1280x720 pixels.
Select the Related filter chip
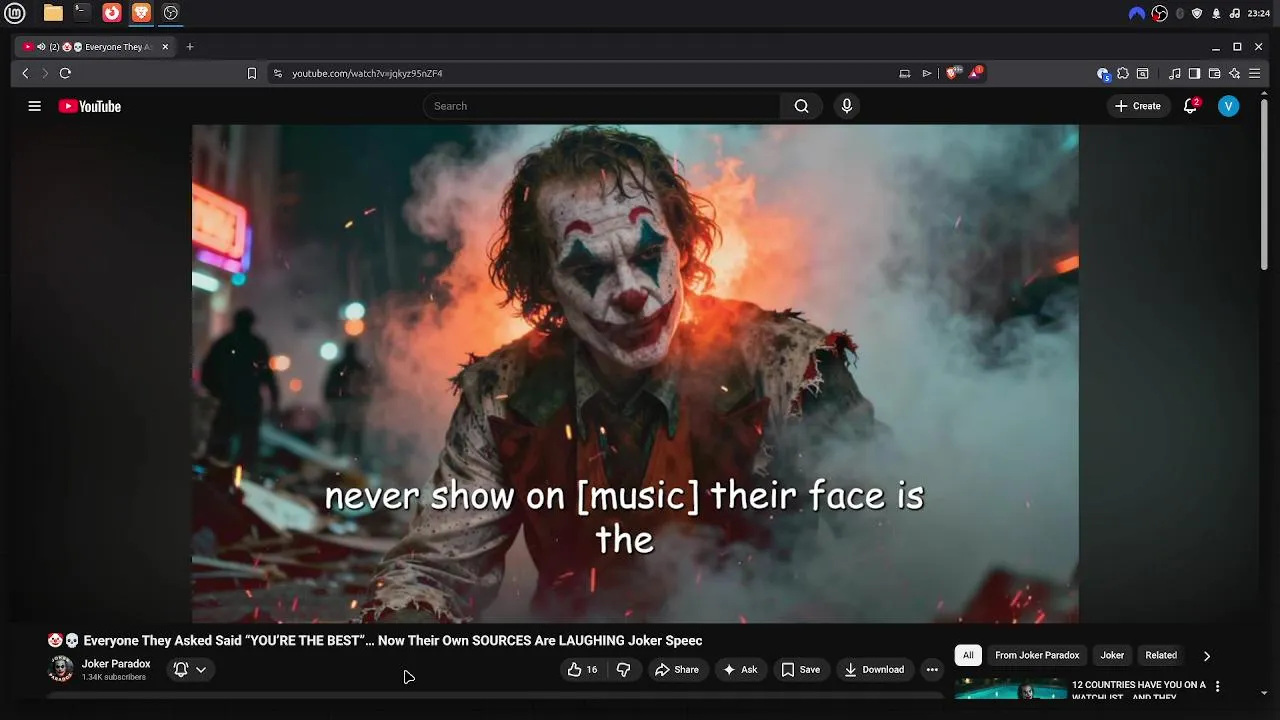(x=1161, y=655)
